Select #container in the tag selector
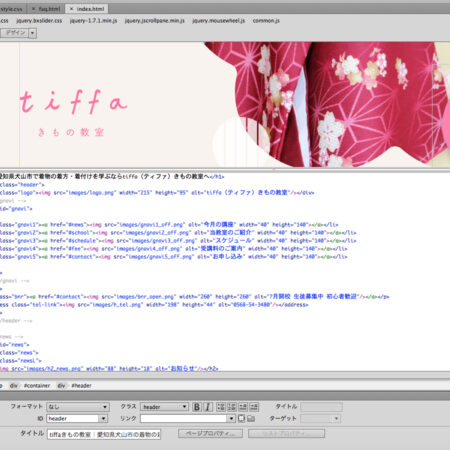This screenshot has height=450, width=450. [x=37, y=386]
